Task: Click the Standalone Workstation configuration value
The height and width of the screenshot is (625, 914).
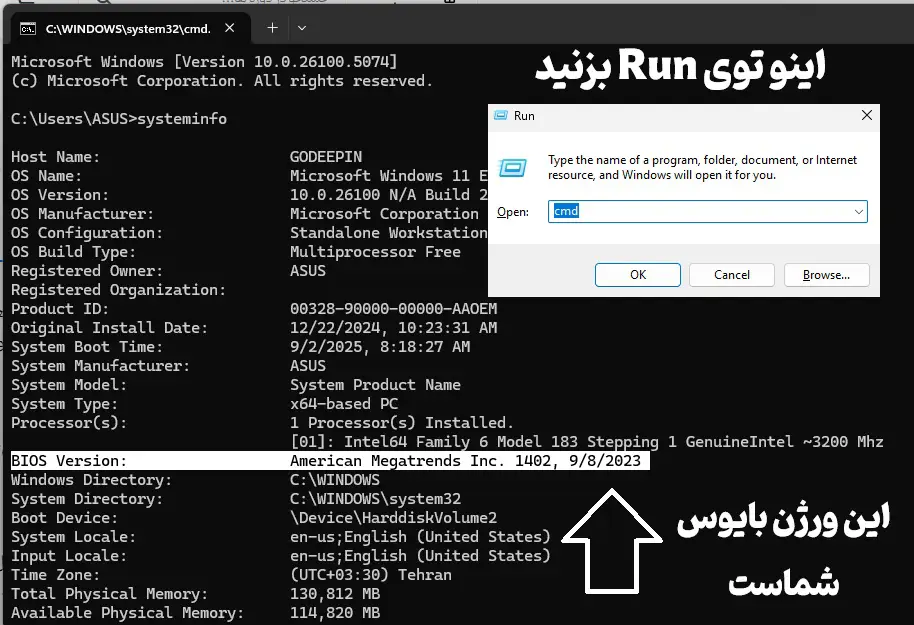Action: pyautogui.click(x=389, y=233)
